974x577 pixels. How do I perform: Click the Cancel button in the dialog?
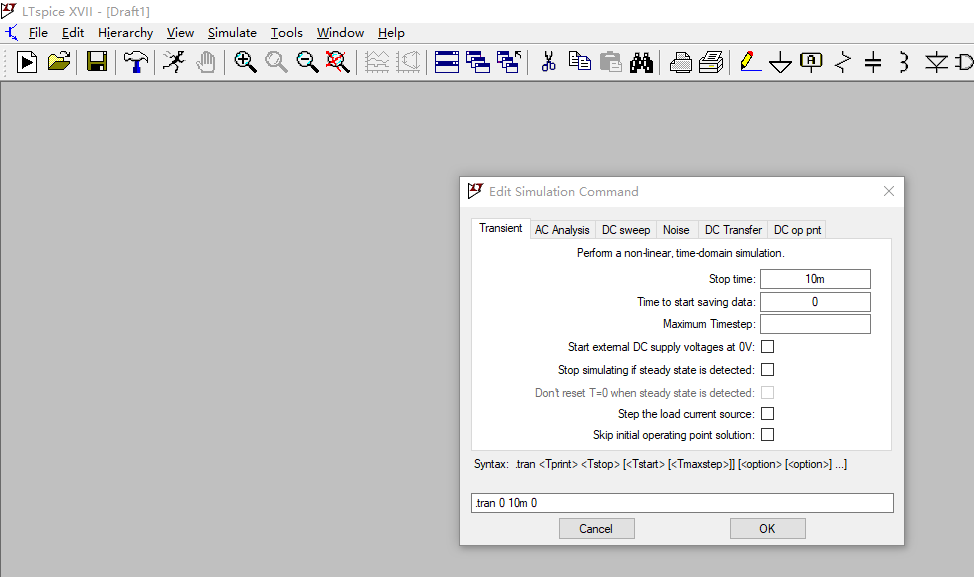pos(596,528)
